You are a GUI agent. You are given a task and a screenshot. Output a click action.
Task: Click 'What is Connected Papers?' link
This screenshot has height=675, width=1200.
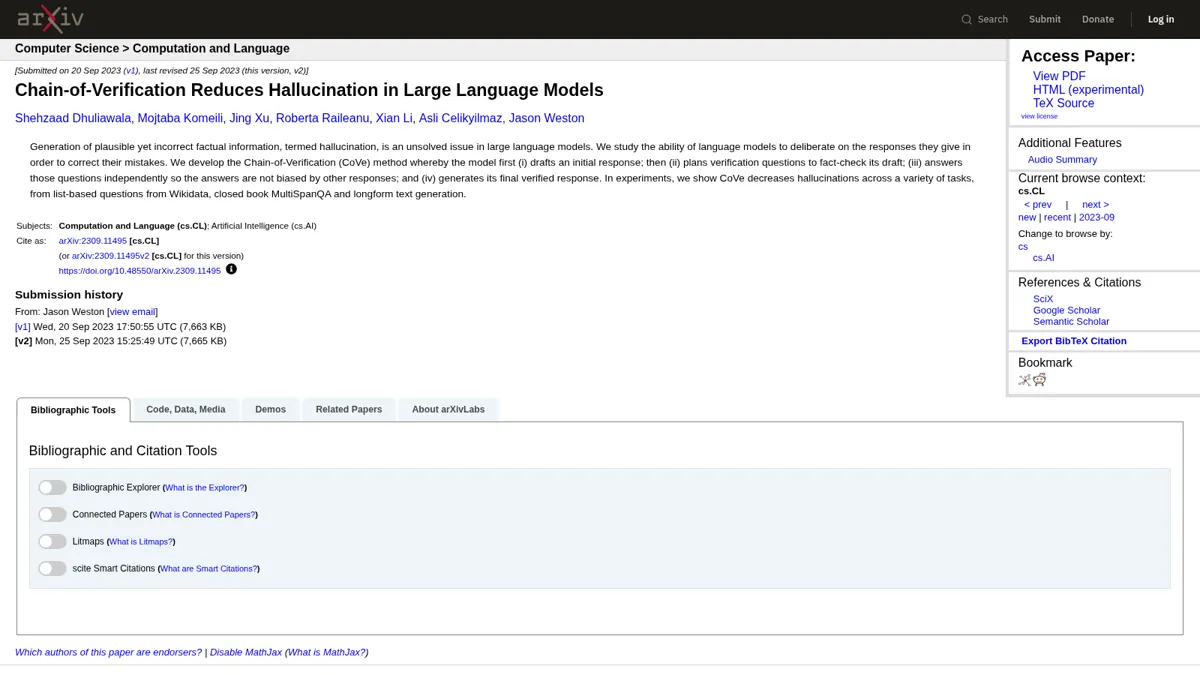tap(203, 515)
